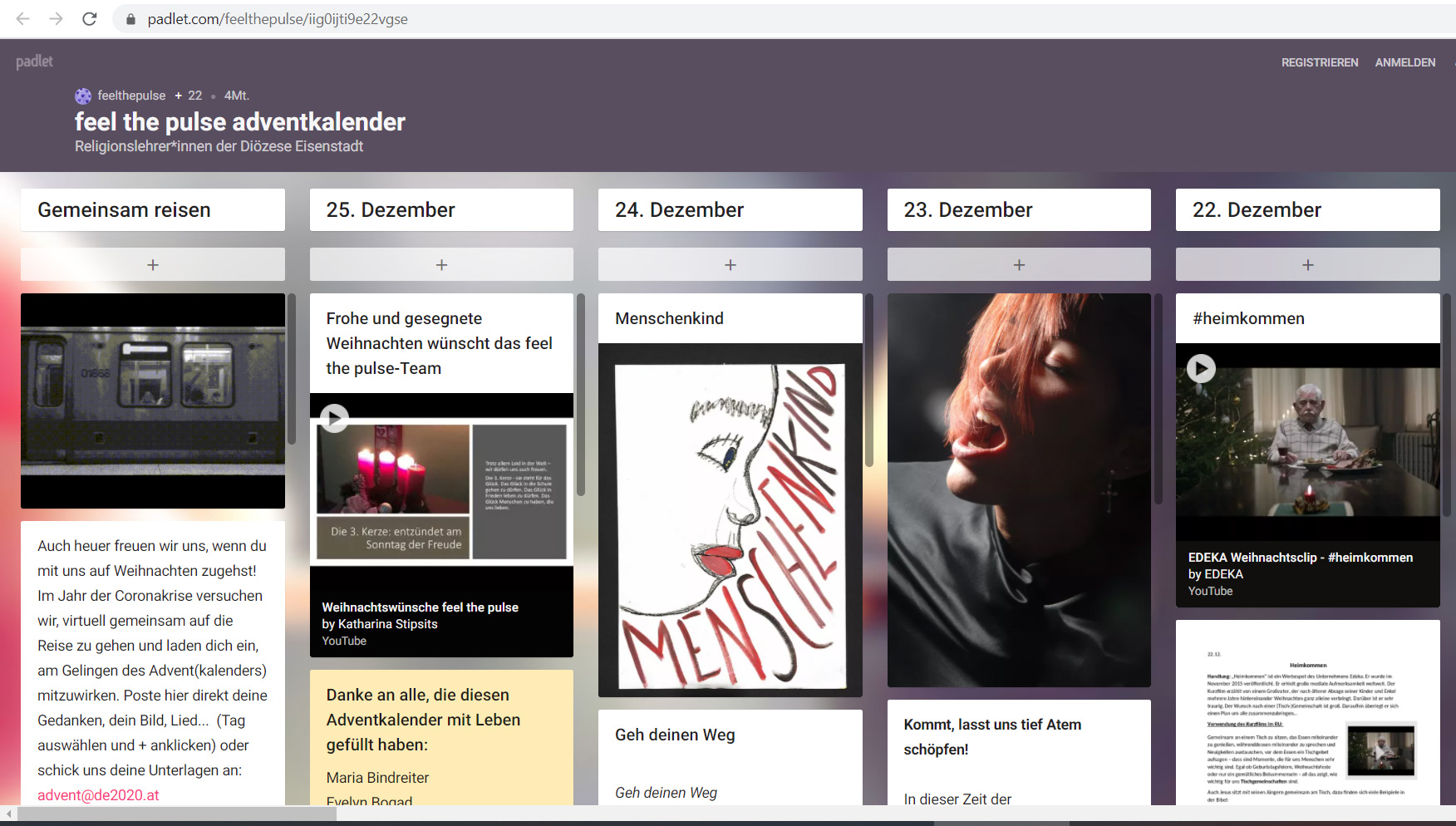The image size is (1456, 826).
Task: Click the ANMELDEN button
Action: pyautogui.click(x=1404, y=62)
